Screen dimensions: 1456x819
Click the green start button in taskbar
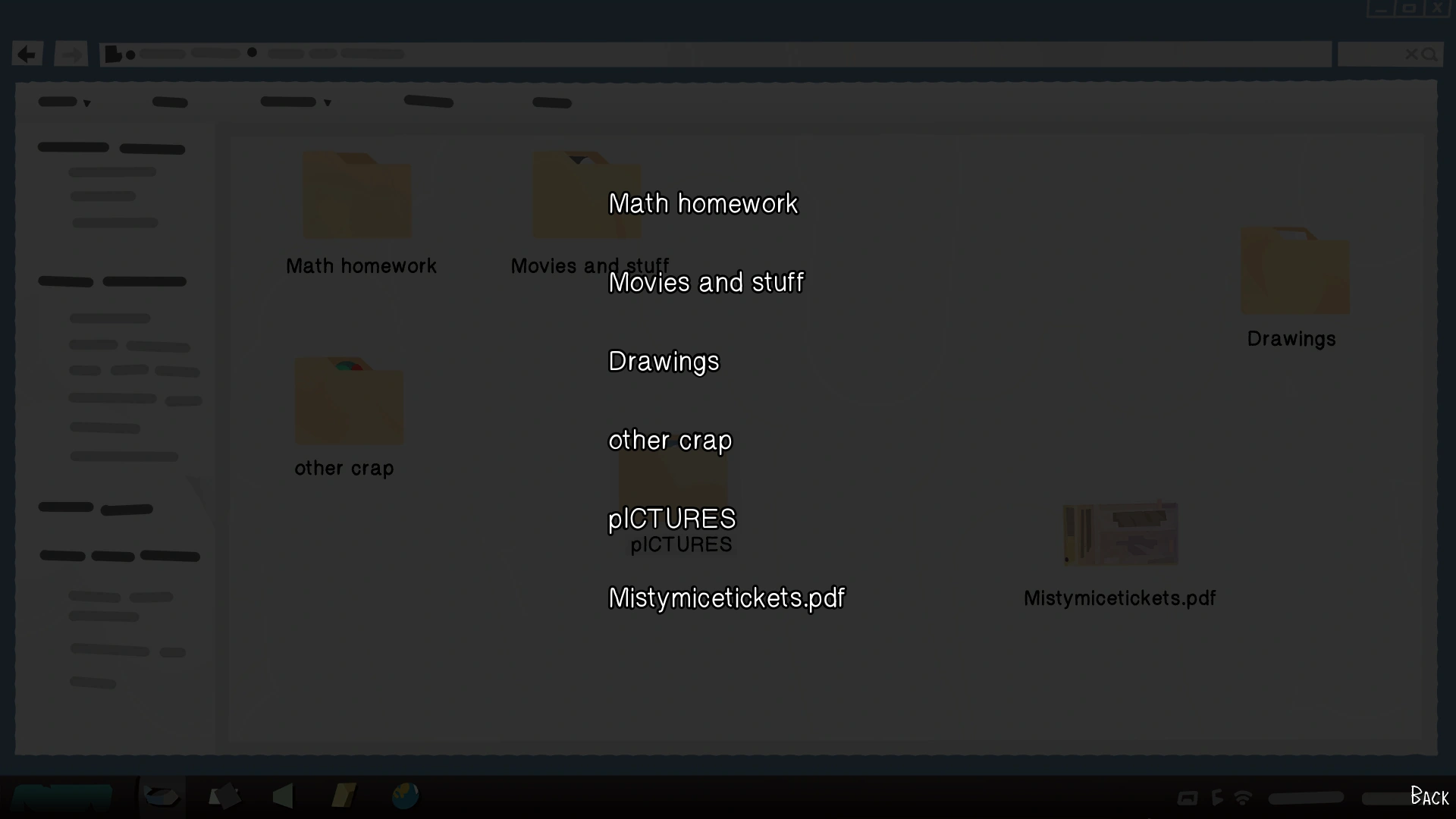62,798
